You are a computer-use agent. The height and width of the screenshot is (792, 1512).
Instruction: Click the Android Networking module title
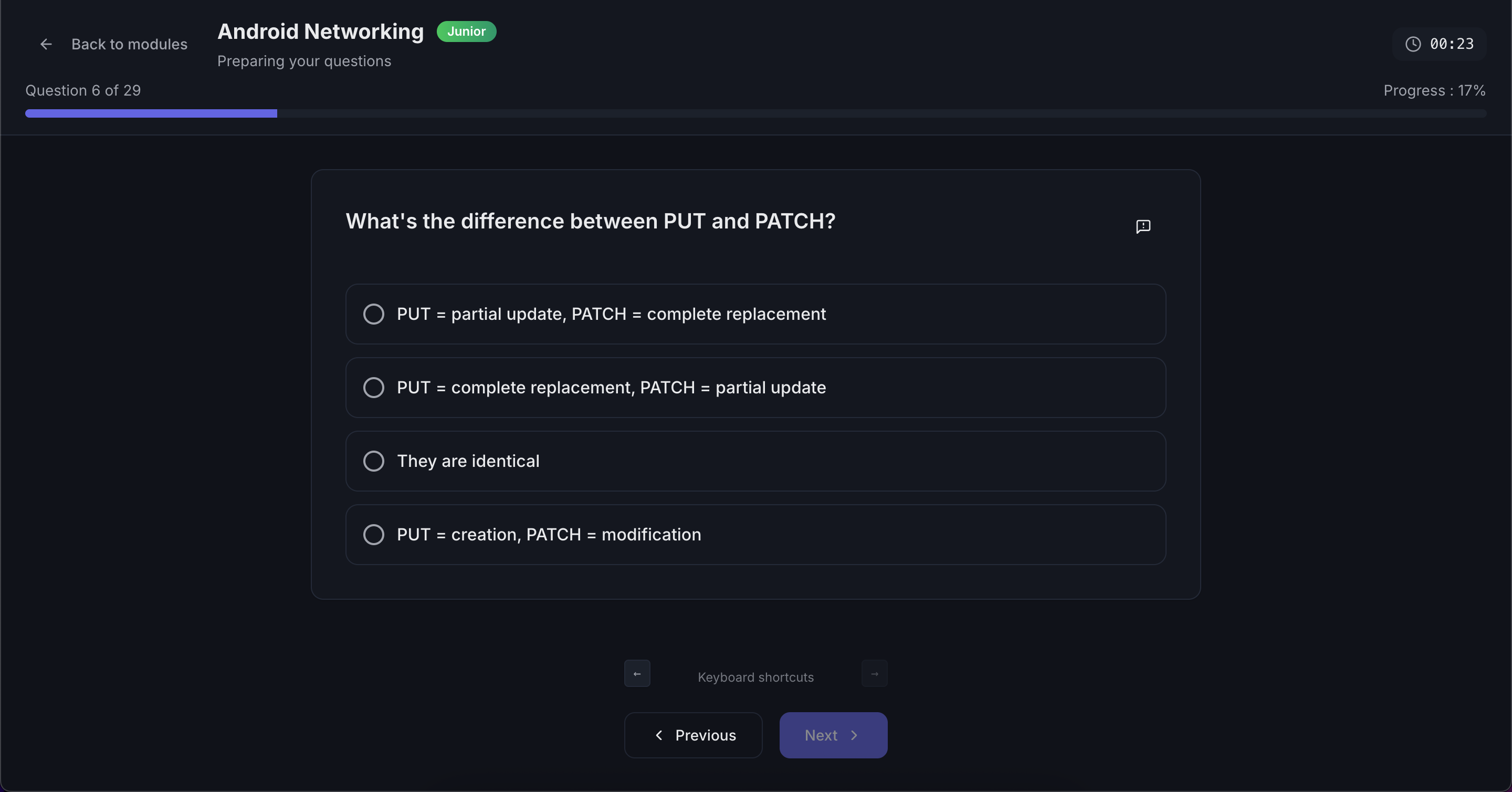pyautogui.click(x=320, y=31)
